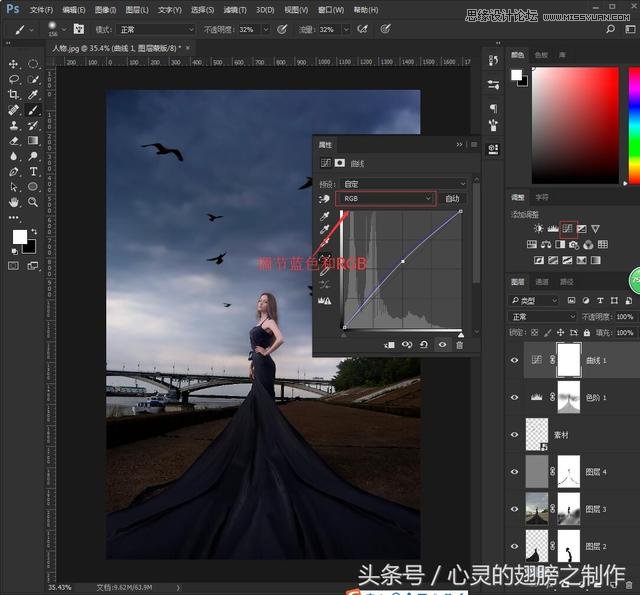The height and width of the screenshot is (595, 640).
Task: Click the reset adjustment arrow in Properties
Action: tap(425, 345)
